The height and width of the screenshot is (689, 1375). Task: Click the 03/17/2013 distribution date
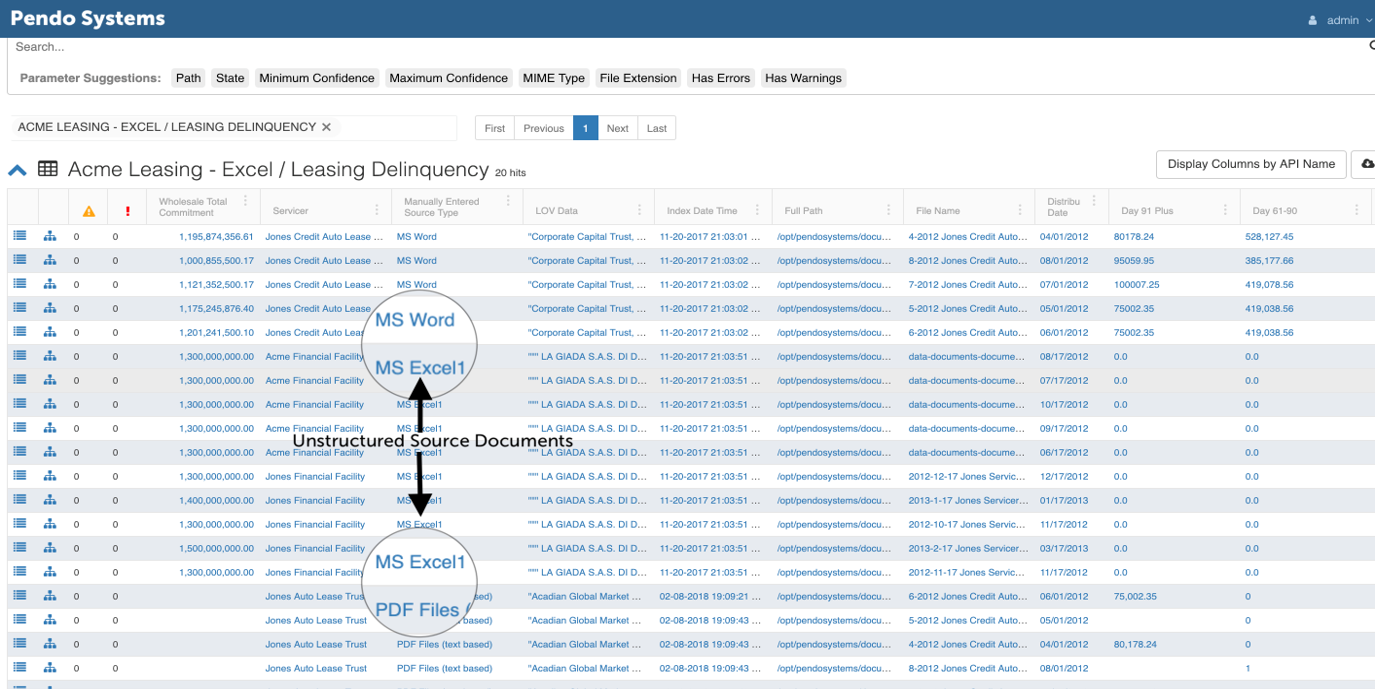(x=1064, y=549)
